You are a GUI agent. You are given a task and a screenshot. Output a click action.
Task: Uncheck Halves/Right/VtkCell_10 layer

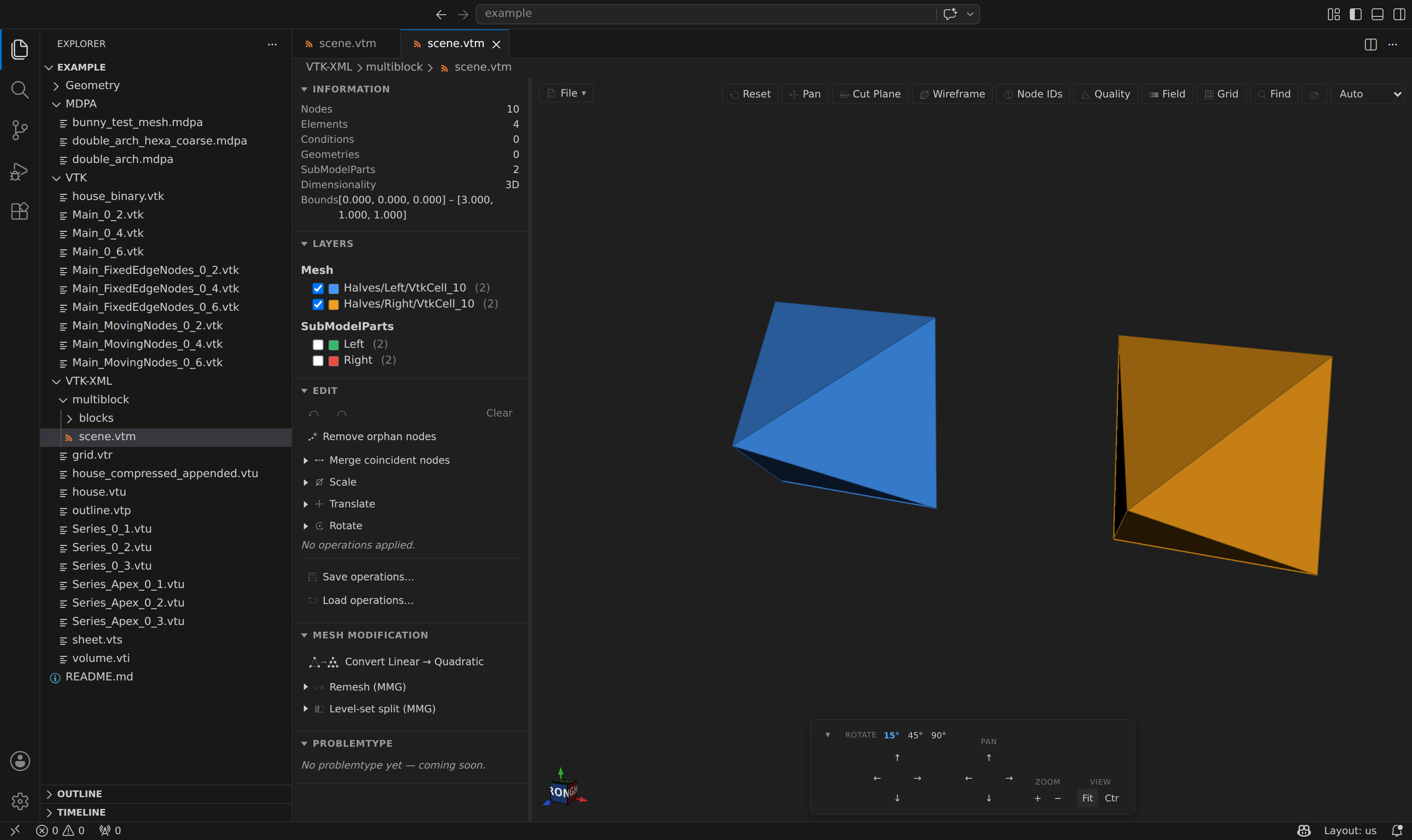318,304
